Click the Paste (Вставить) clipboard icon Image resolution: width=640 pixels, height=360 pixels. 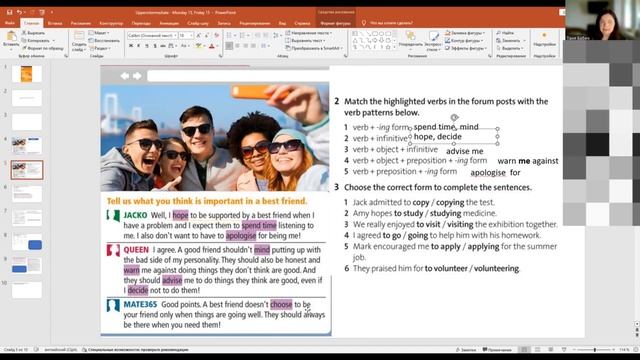[11, 36]
